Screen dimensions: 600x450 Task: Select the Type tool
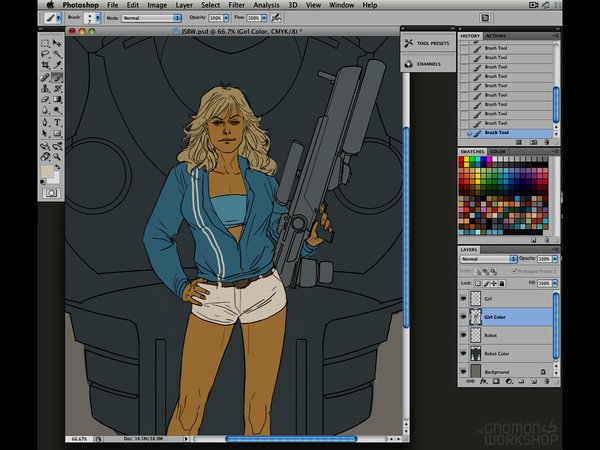tap(57, 122)
